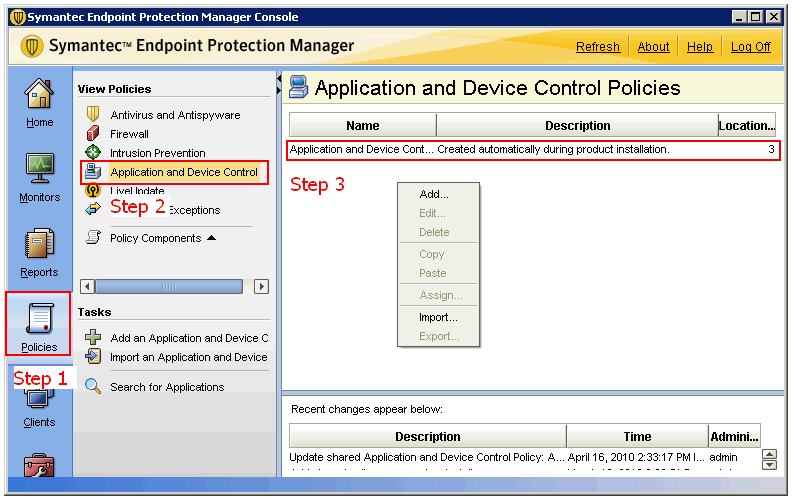Open the Monitors sidebar icon
Image resolution: width=792 pixels, height=499 pixels.
pyautogui.click(x=39, y=169)
